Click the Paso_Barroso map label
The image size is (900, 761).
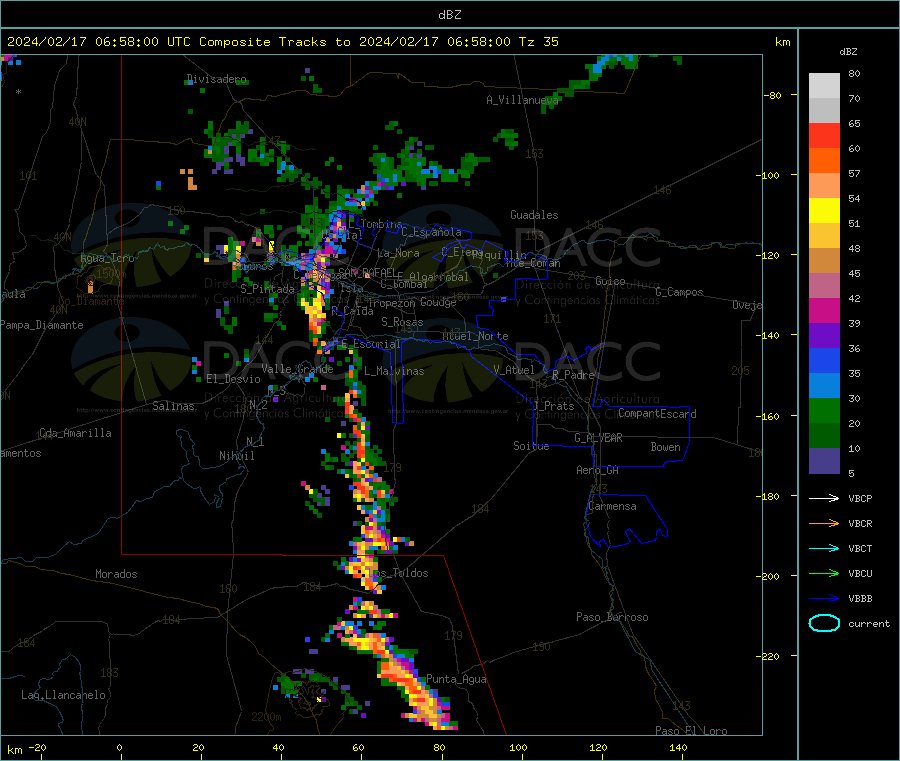click(612, 617)
